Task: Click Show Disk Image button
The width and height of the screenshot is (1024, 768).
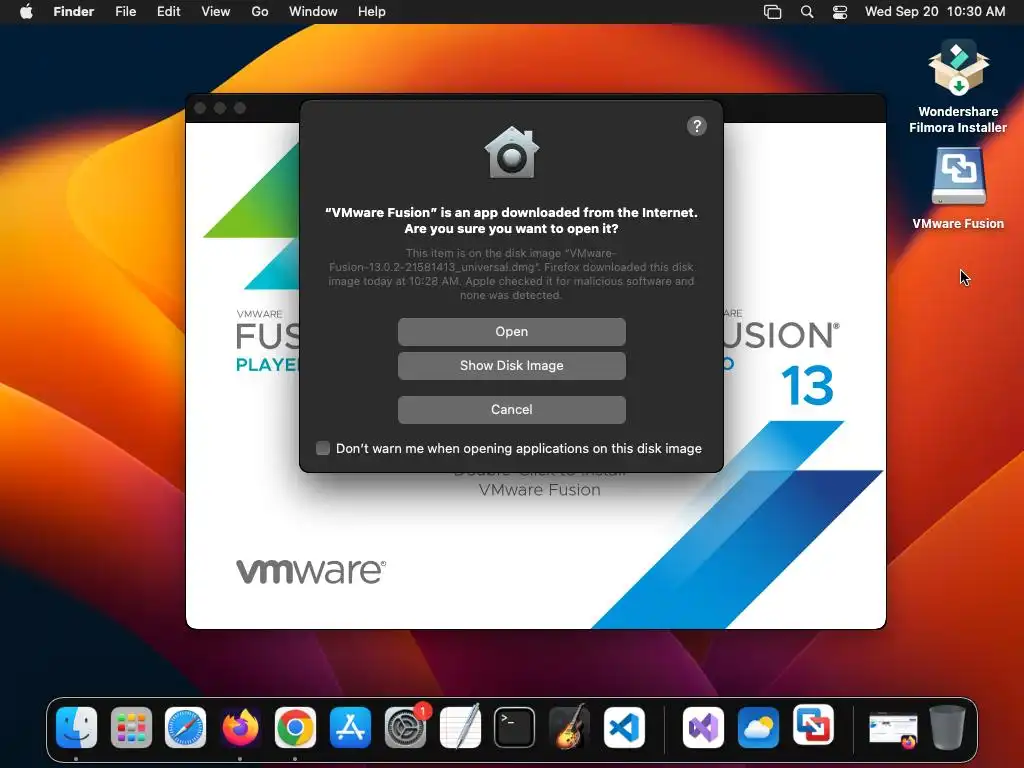Action: (x=511, y=366)
